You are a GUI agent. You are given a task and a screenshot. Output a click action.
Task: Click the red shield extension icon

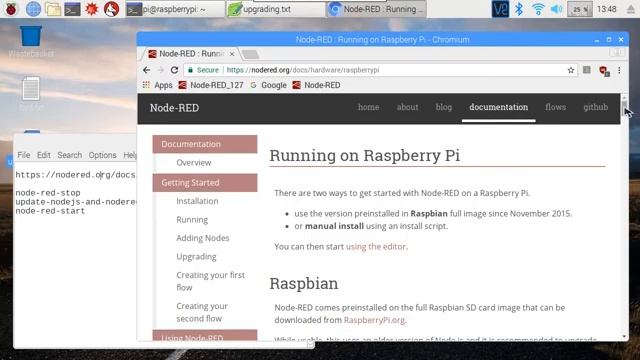point(604,71)
